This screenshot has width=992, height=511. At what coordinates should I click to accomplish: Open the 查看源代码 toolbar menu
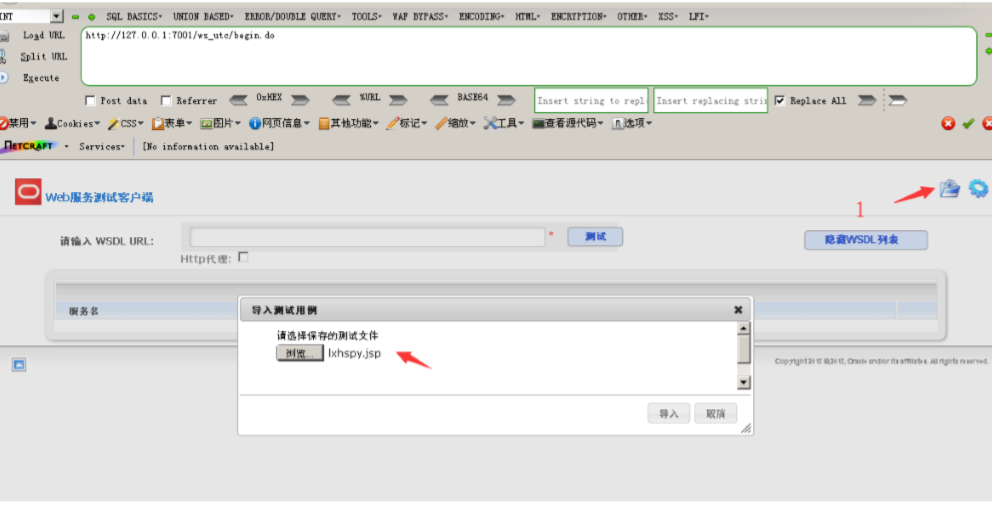point(568,123)
